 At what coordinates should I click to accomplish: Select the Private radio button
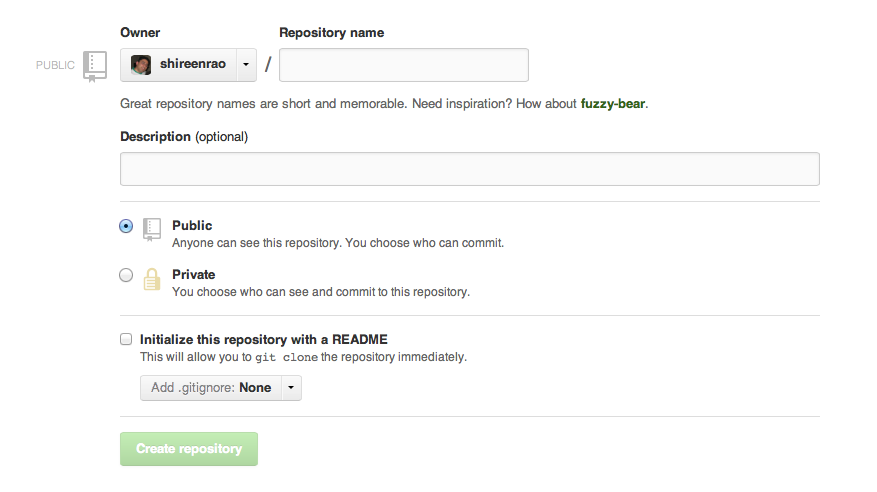(x=126, y=275)
